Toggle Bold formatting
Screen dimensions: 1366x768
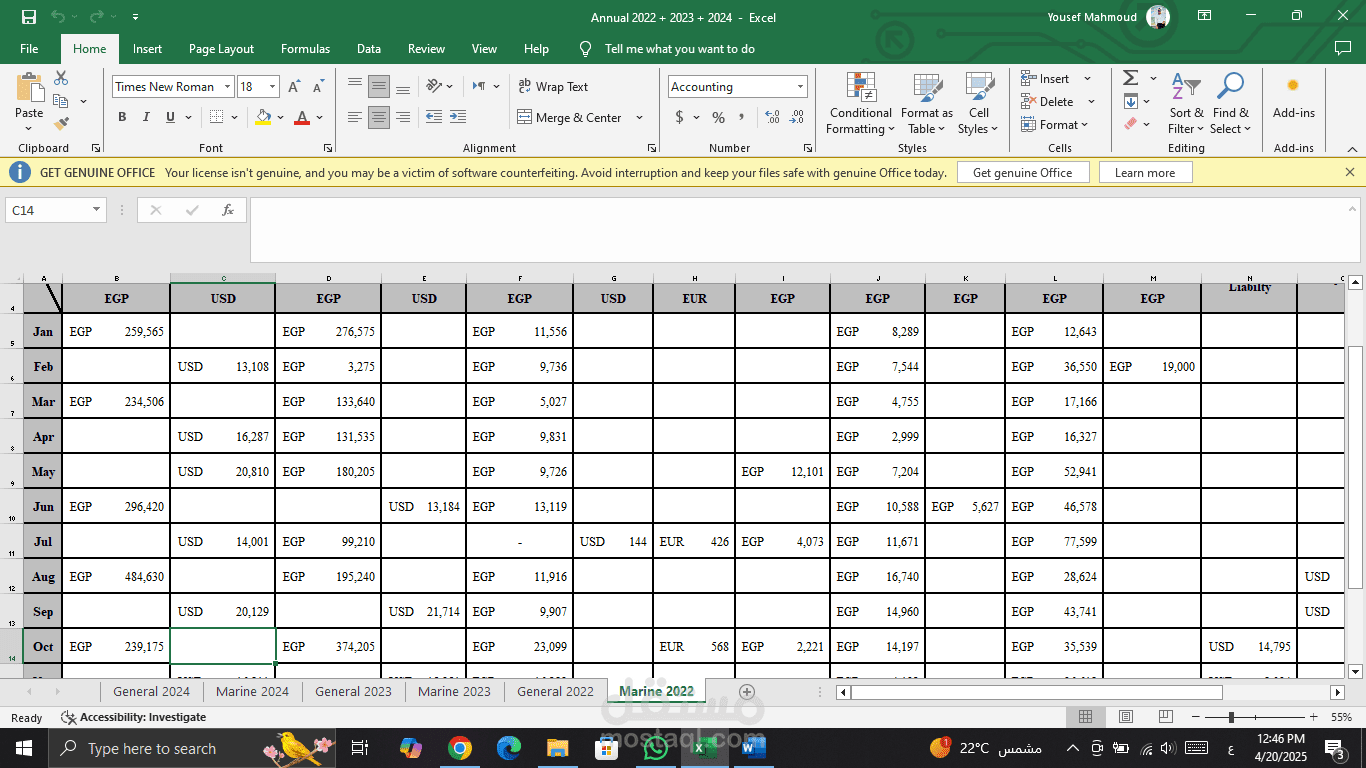tap(122, 117)
